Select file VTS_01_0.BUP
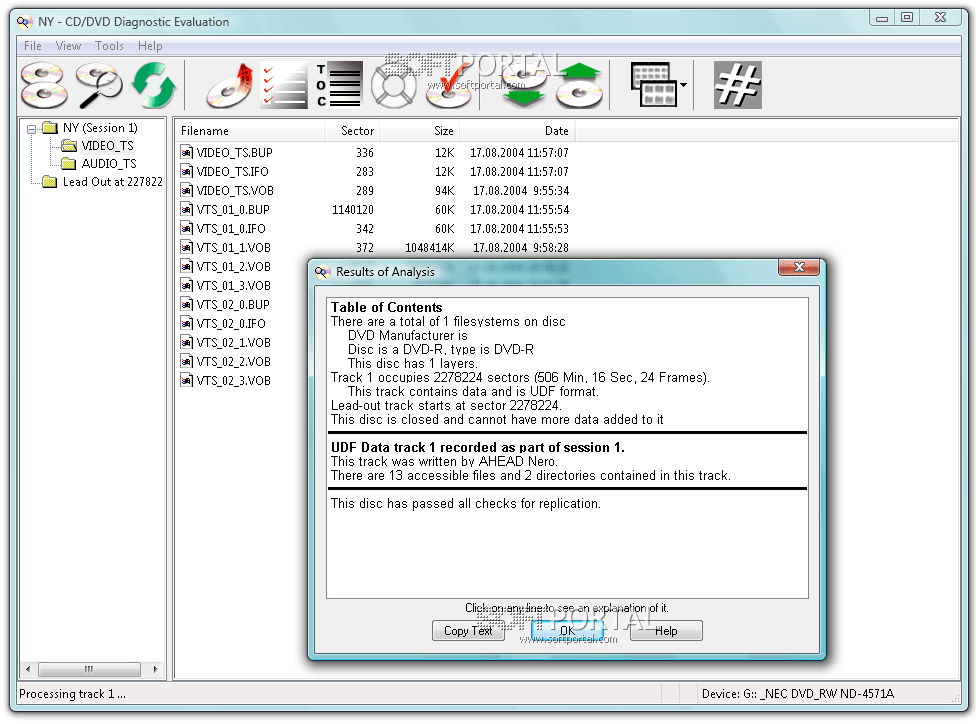The image size is (976, 724). (233, 209)
